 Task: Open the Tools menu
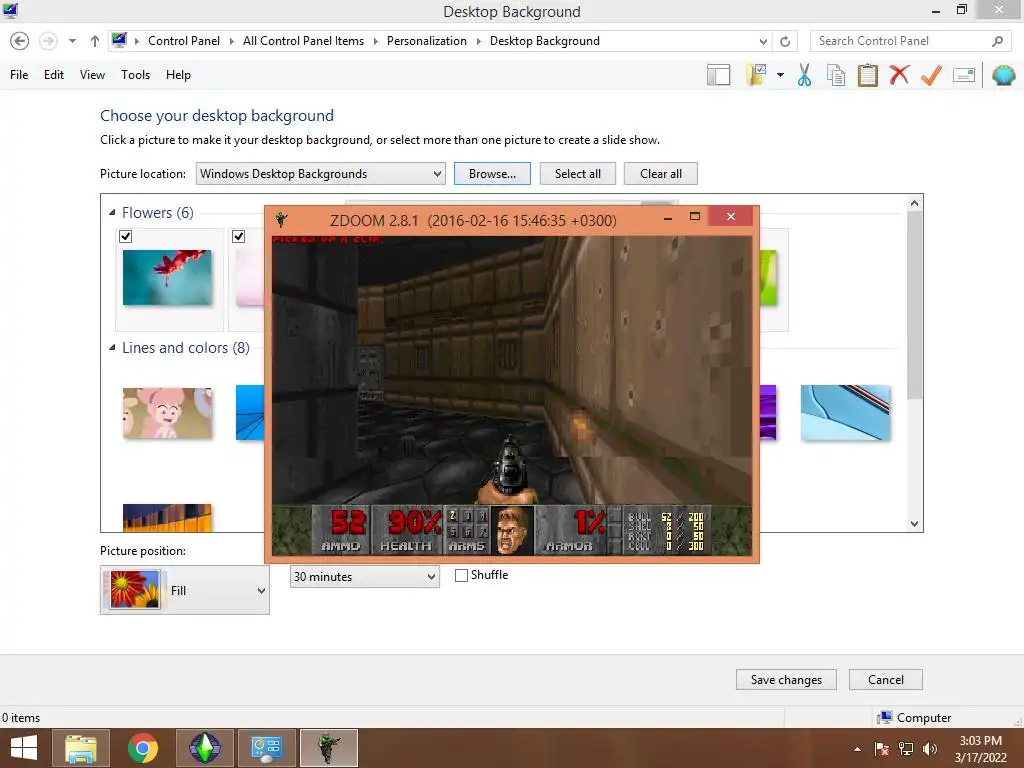(135, 75)
